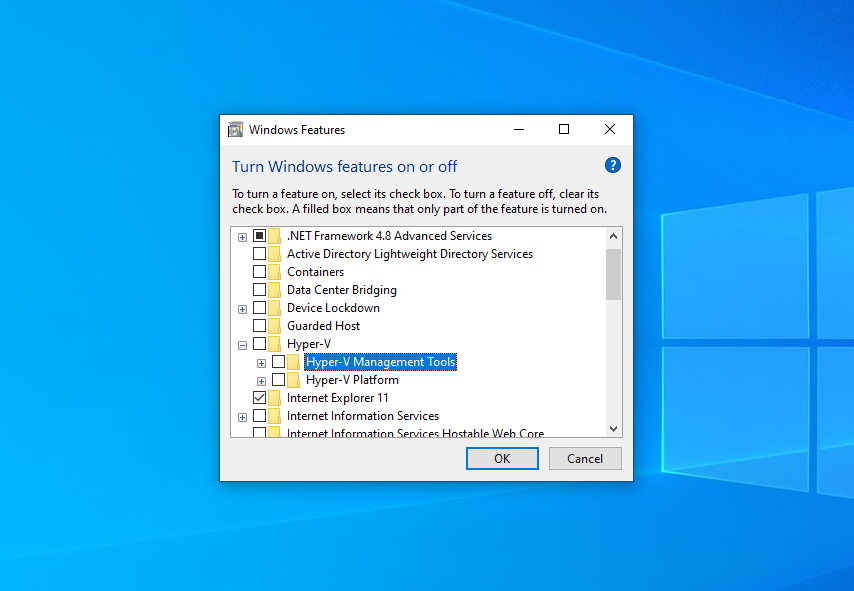Expand the Hyper-V Management Tools node
854x591 pixels.
[x=261, y=363]
